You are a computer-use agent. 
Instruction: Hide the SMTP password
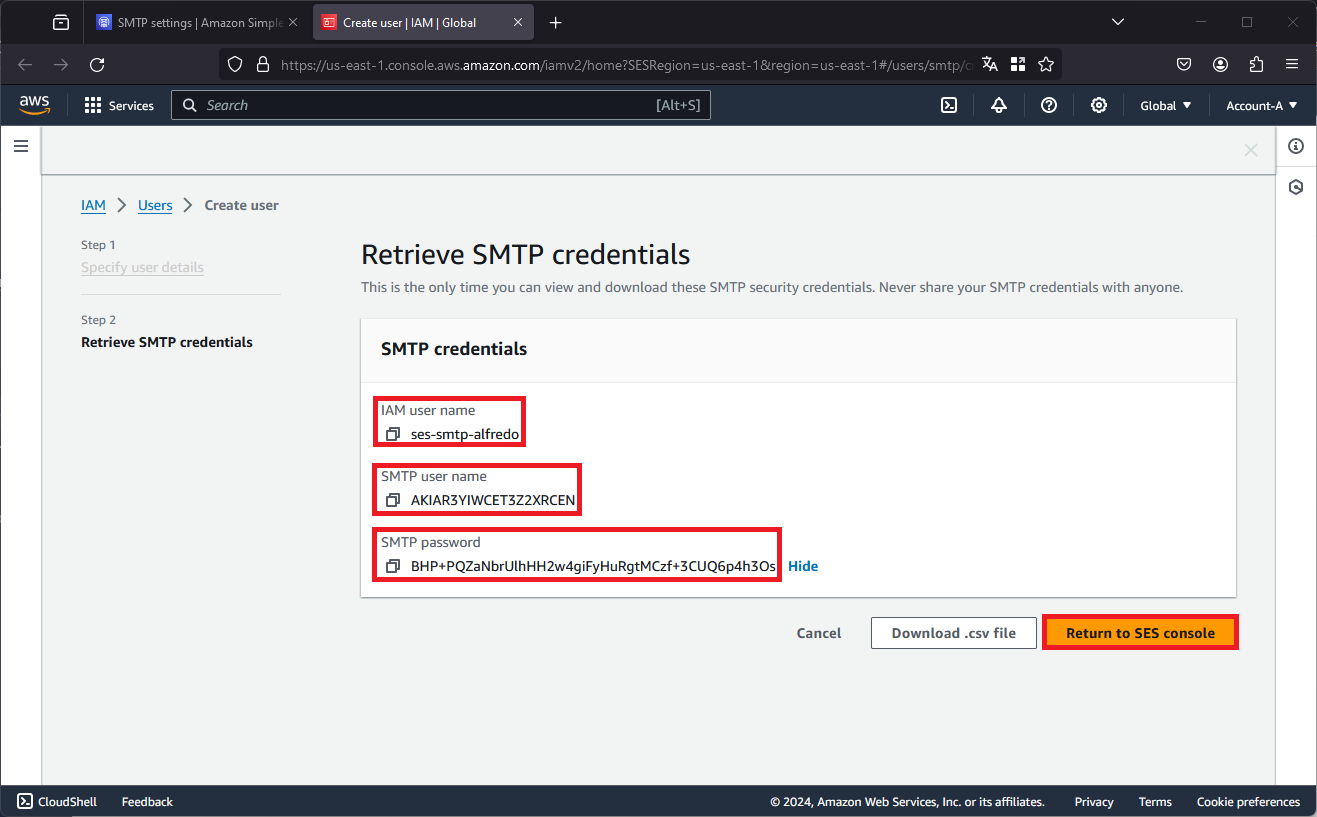(x=803, y=566)
